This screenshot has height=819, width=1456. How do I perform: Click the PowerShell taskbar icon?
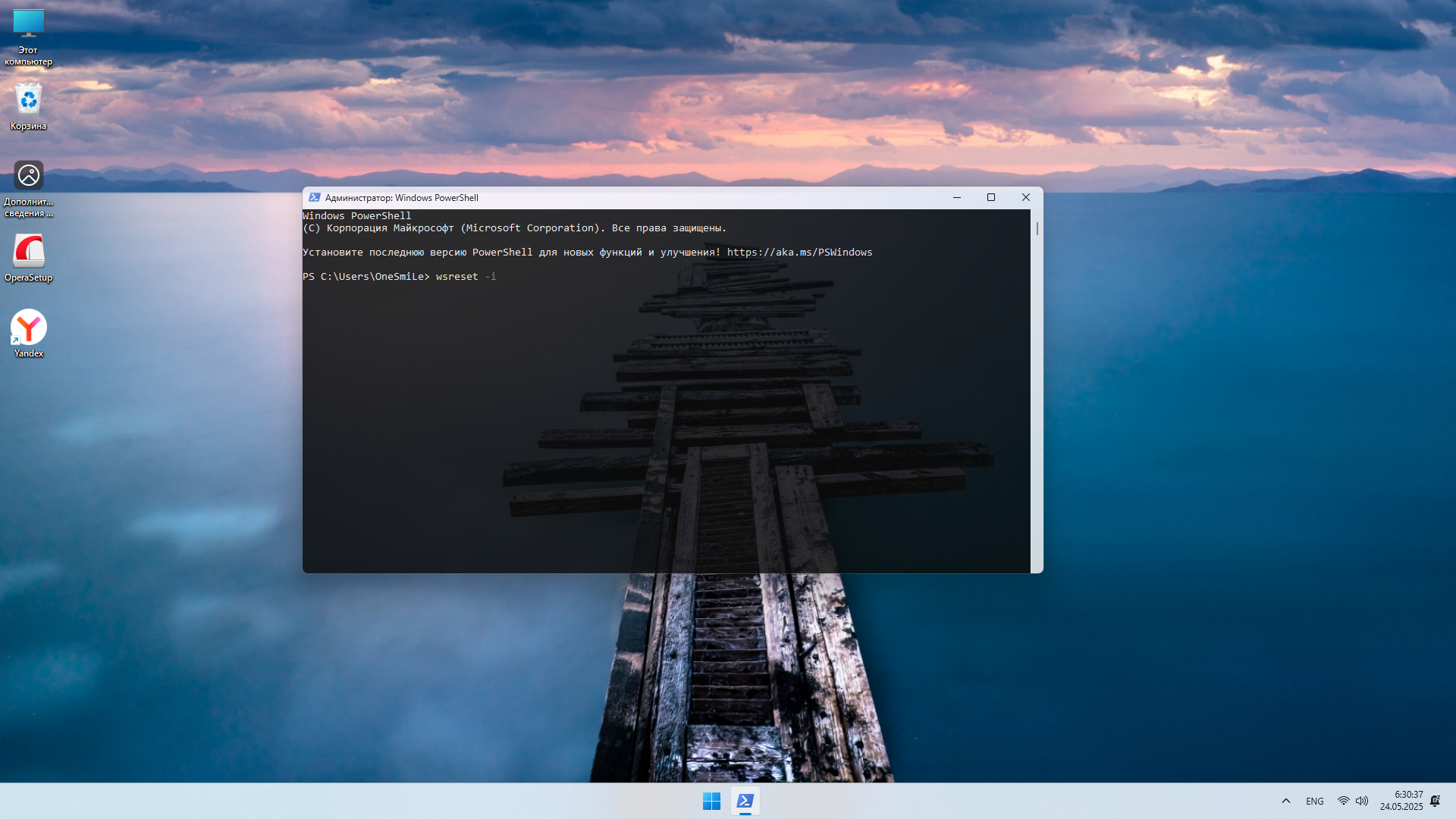[x=745, y=801]
